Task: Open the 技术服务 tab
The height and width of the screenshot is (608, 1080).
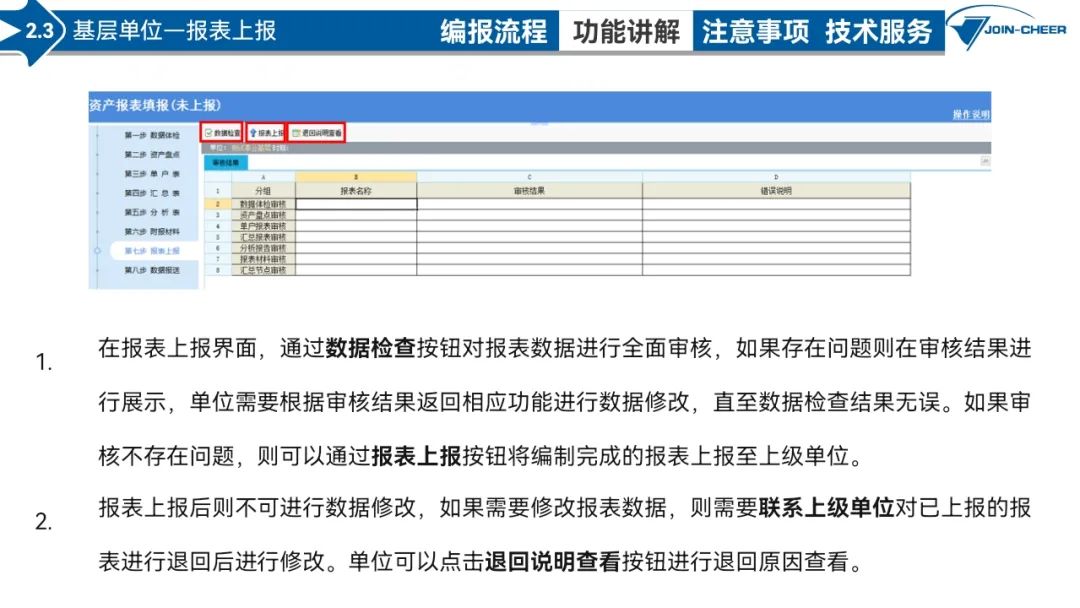Action: coord(878,32)
